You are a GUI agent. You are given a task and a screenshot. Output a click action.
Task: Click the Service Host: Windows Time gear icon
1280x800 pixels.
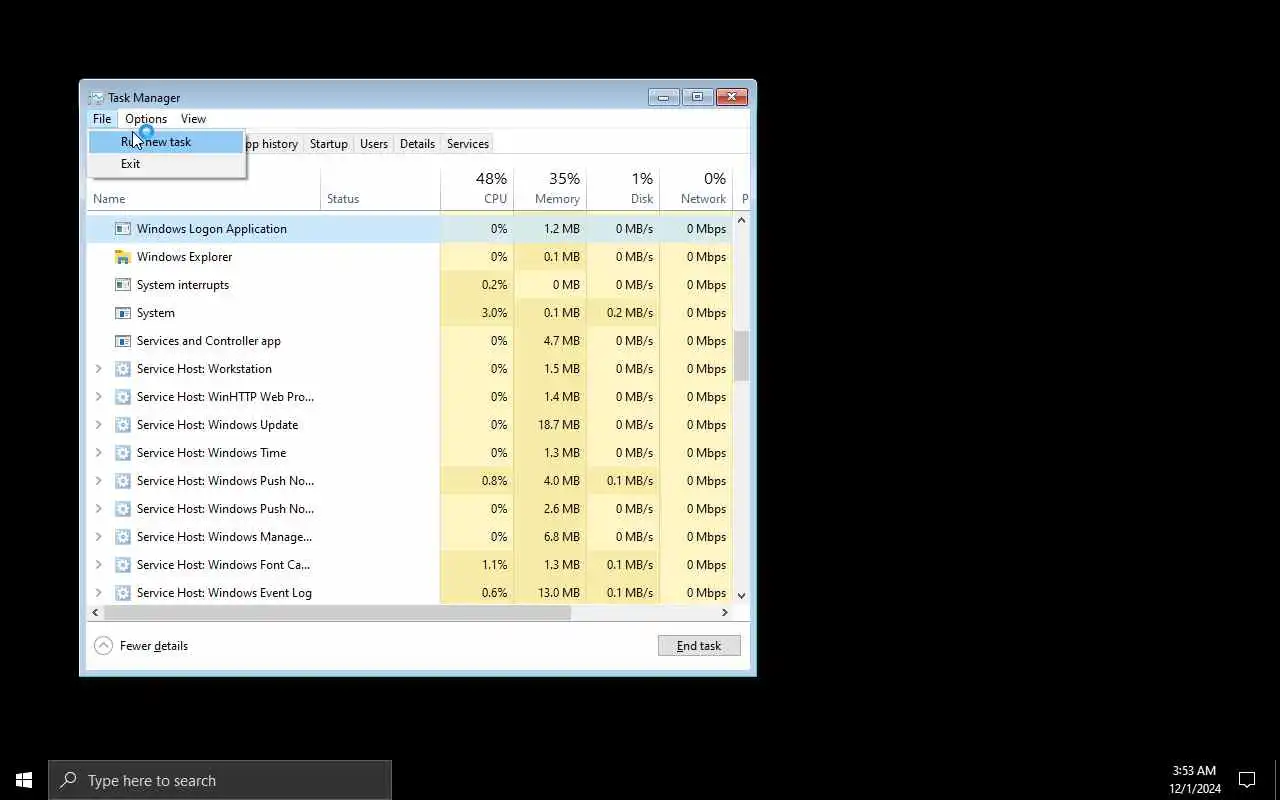[x=123, y=453]
